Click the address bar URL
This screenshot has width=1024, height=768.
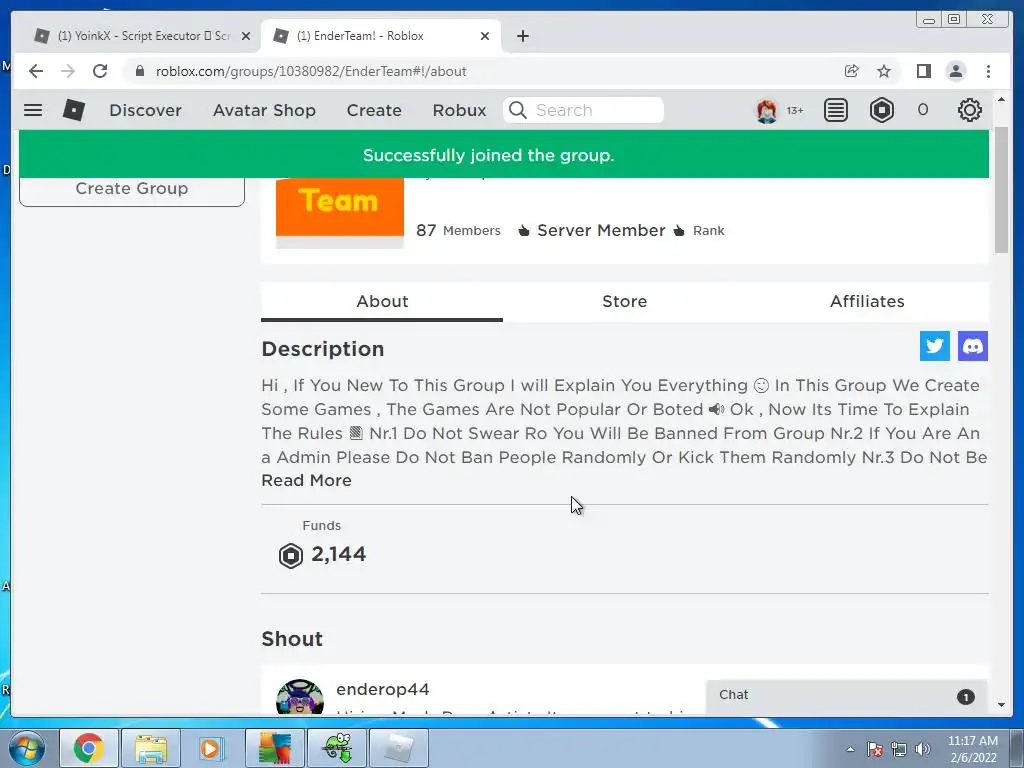click(311, 71)
